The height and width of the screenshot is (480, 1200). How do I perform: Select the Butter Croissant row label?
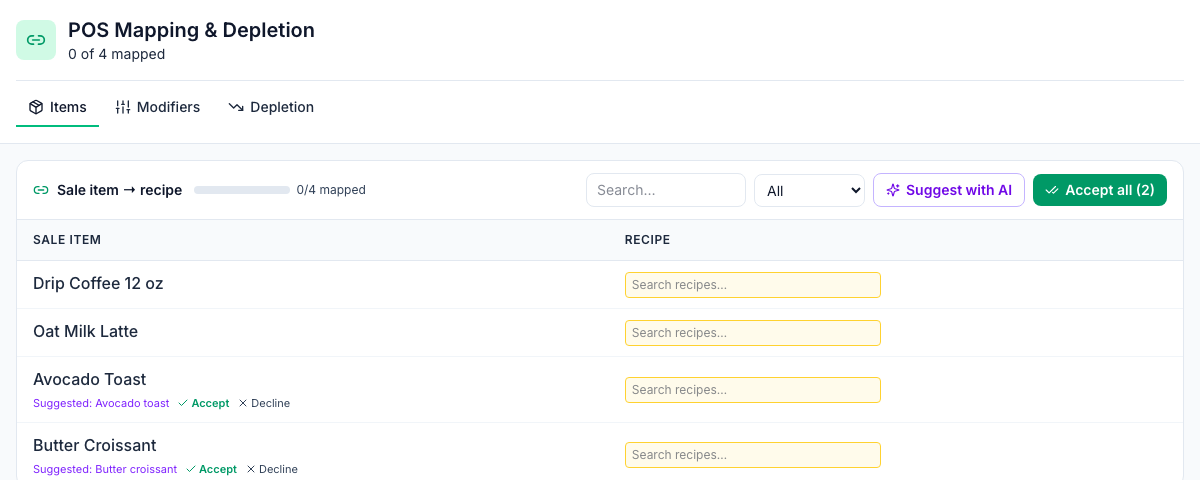point(95,446)
